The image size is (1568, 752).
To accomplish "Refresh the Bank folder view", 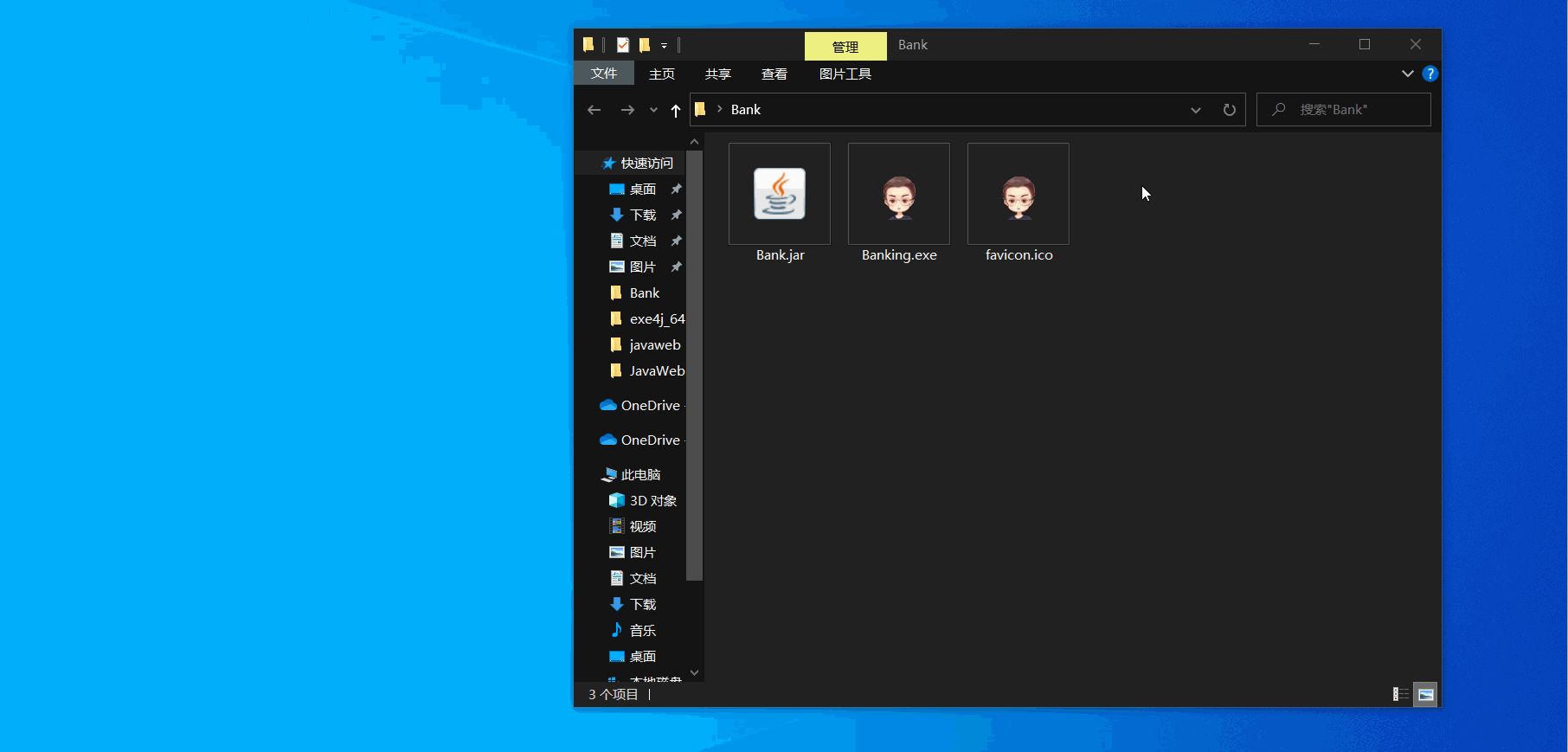I will [x=1229, y=110].
